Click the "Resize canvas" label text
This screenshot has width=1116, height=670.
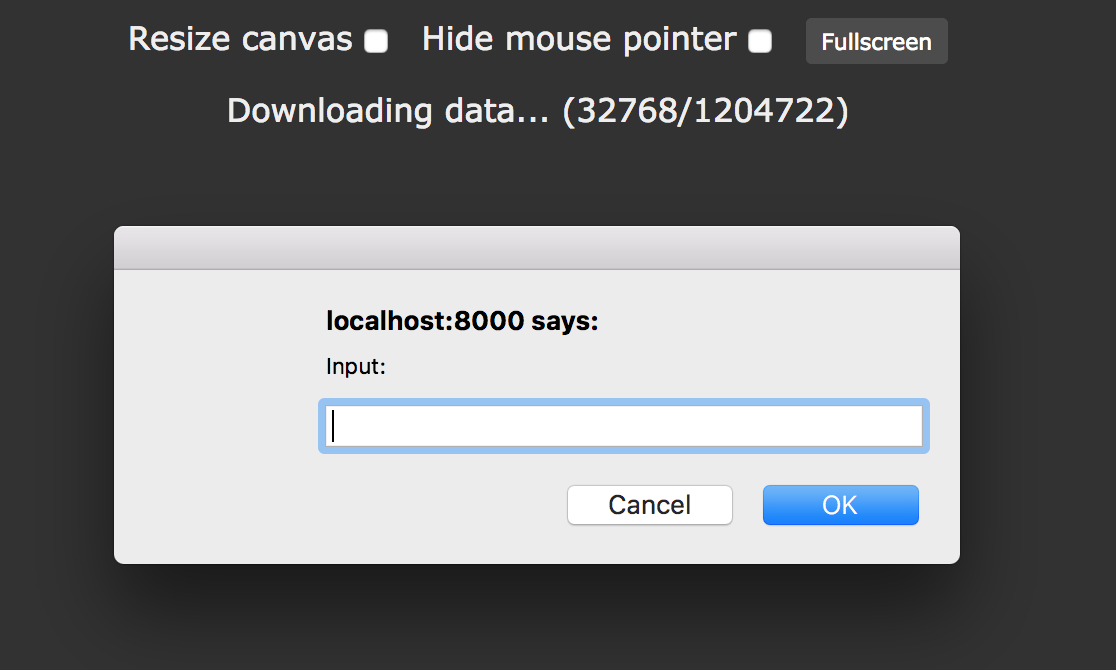click(240, 39)
